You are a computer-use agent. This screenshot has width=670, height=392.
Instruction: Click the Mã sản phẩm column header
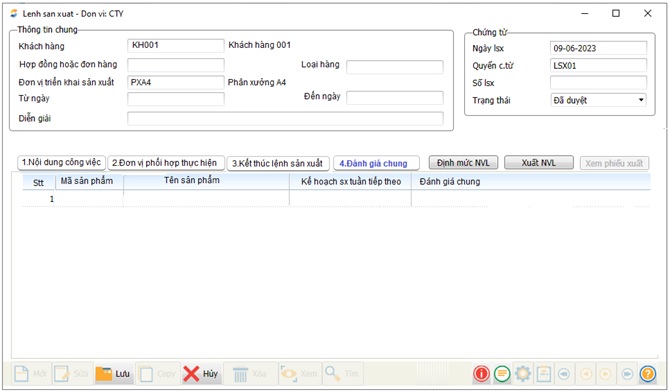coord(89,181)
